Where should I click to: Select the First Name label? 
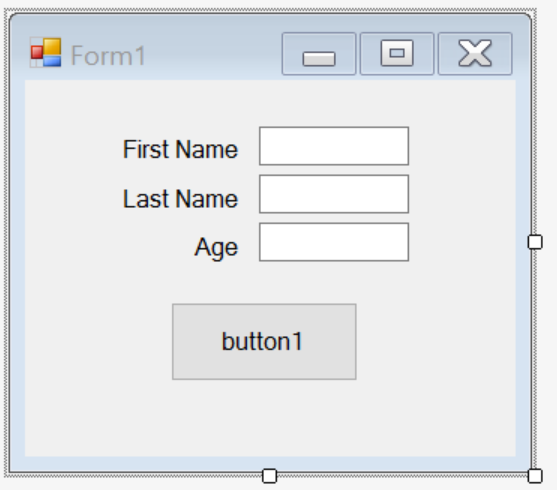[x=180, y=149]
